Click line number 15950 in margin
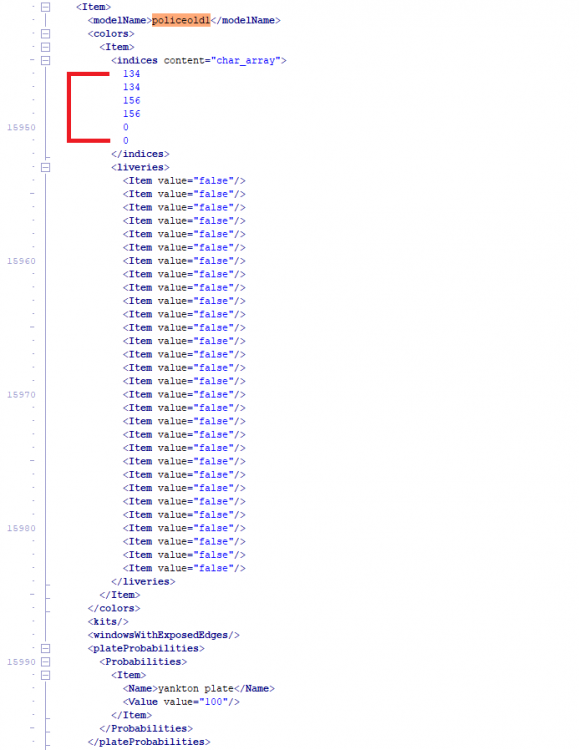Viewport: 579px width, 750px height. coord(21,127)
